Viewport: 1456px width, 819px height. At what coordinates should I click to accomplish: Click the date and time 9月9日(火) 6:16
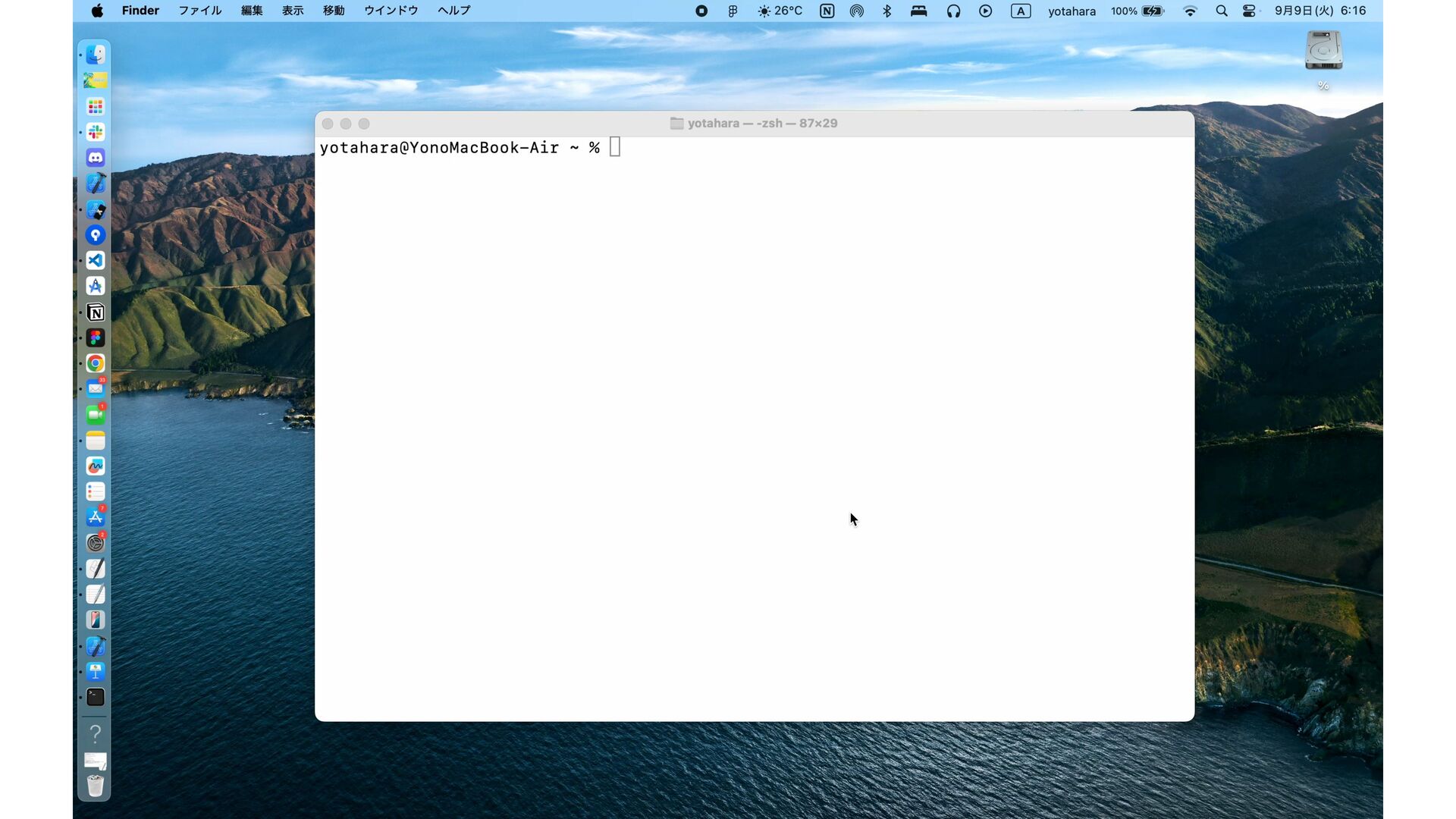(1320, 11)
